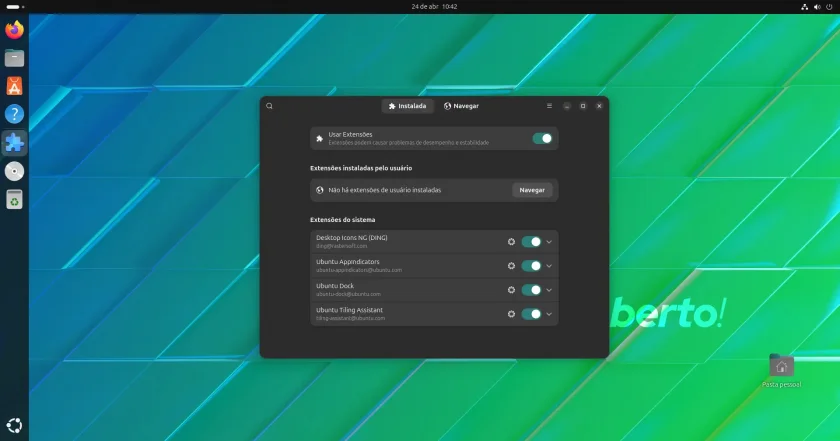Turn off Ubuntu Tiling Assistant extension
The height and width of the screenshot is (441, 840).
click(531, 314)
